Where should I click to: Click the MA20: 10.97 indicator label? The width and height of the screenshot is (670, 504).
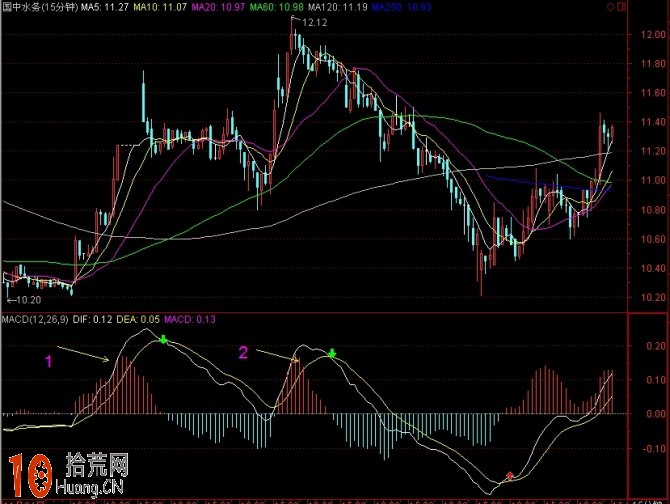coord(218,7)
